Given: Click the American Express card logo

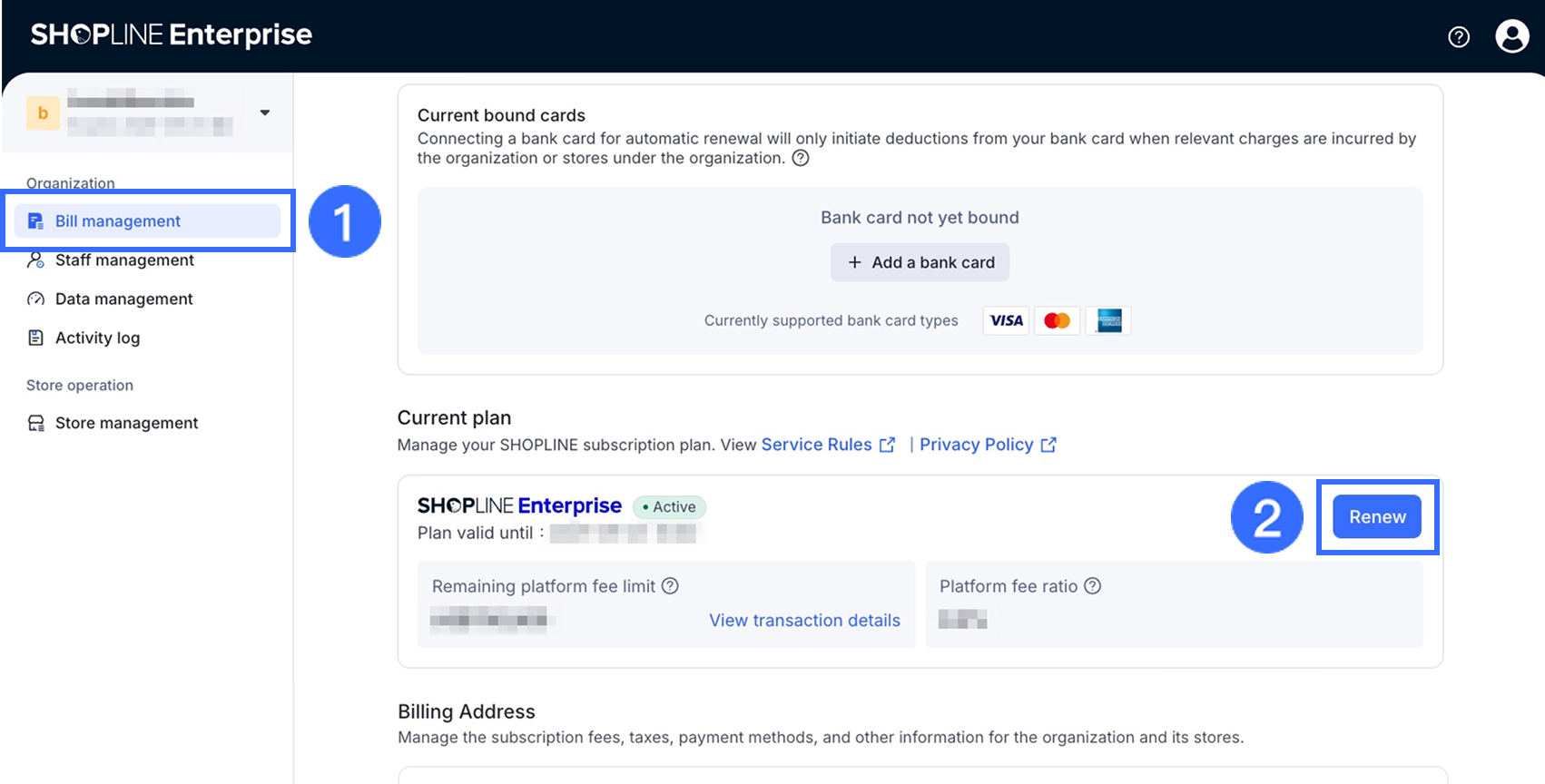Looking at the screenshot, I should (1108, 320).
